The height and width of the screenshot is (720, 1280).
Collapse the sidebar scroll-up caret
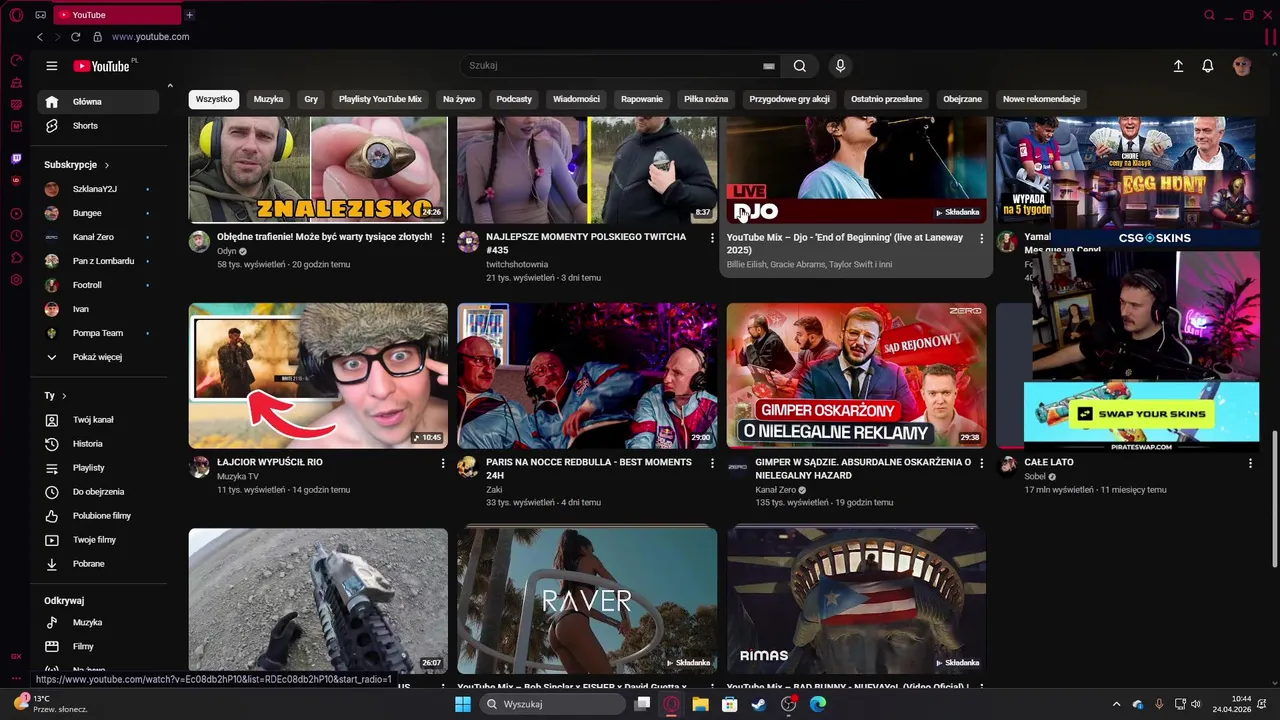coord(170,86)
